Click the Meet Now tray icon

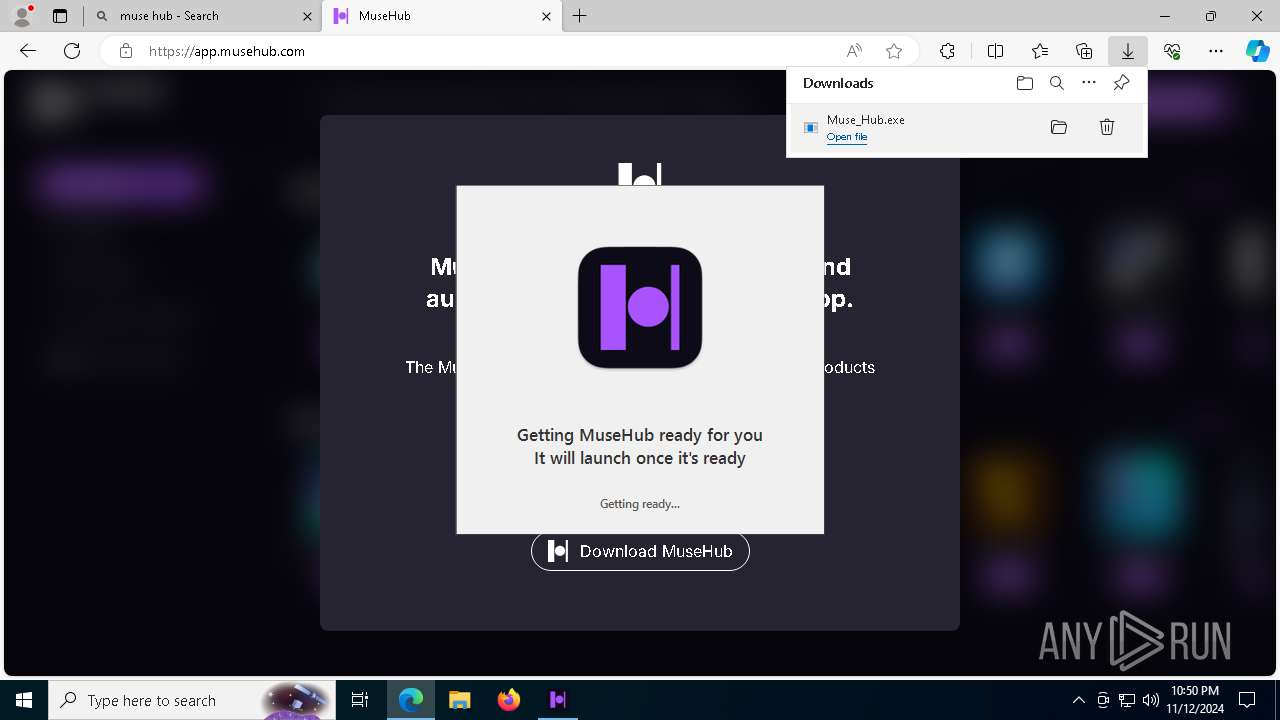coord(1103,700)
